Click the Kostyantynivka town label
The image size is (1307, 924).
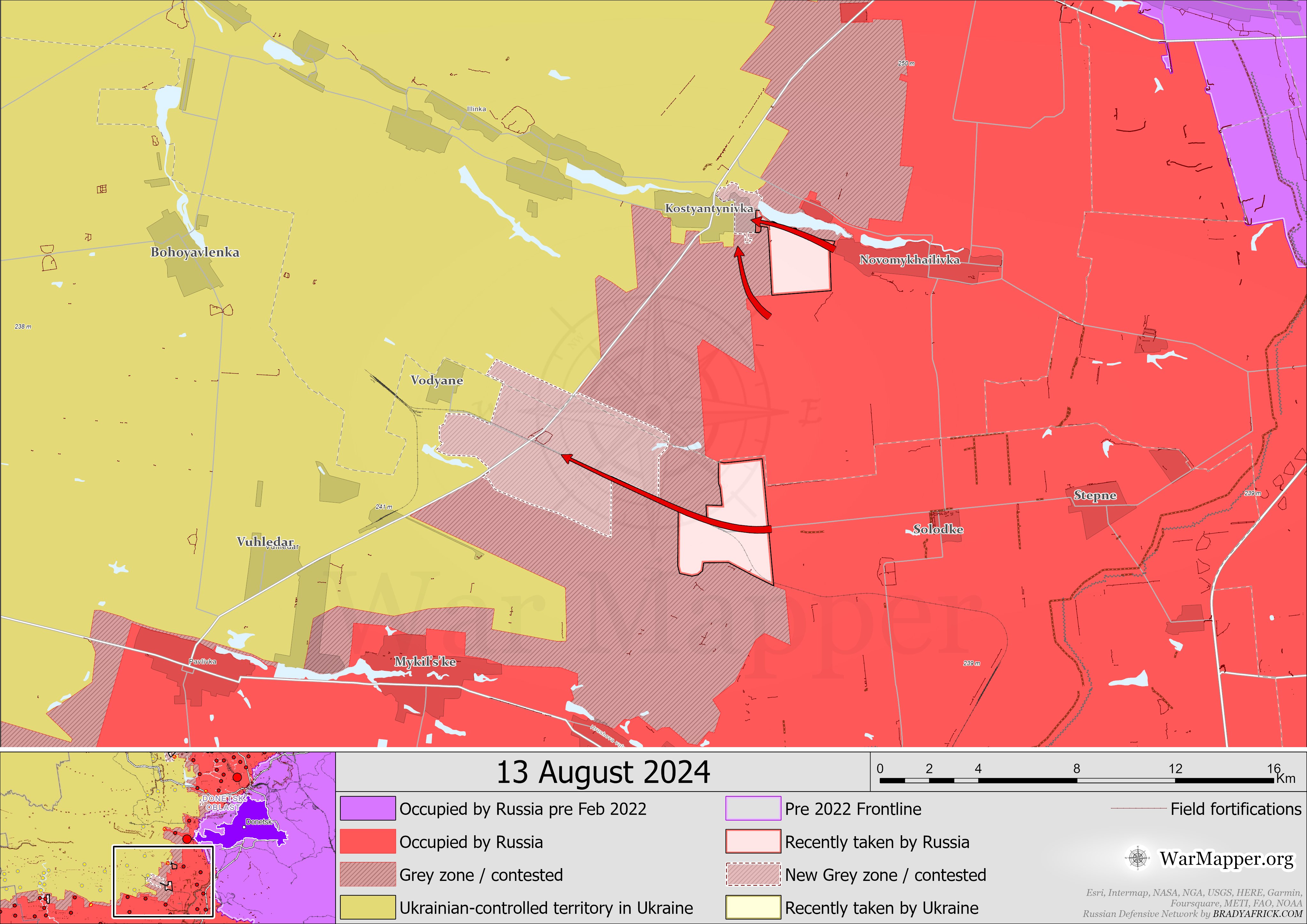(709, 208)
